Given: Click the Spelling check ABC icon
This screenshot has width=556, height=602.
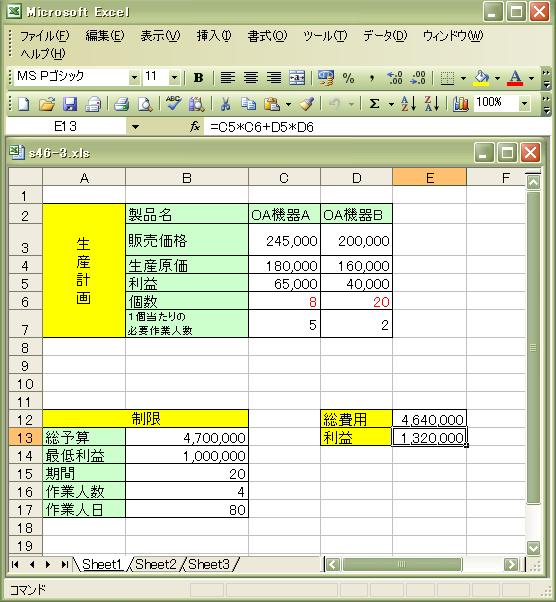Looking at the screenshot, I should (174, 104).
